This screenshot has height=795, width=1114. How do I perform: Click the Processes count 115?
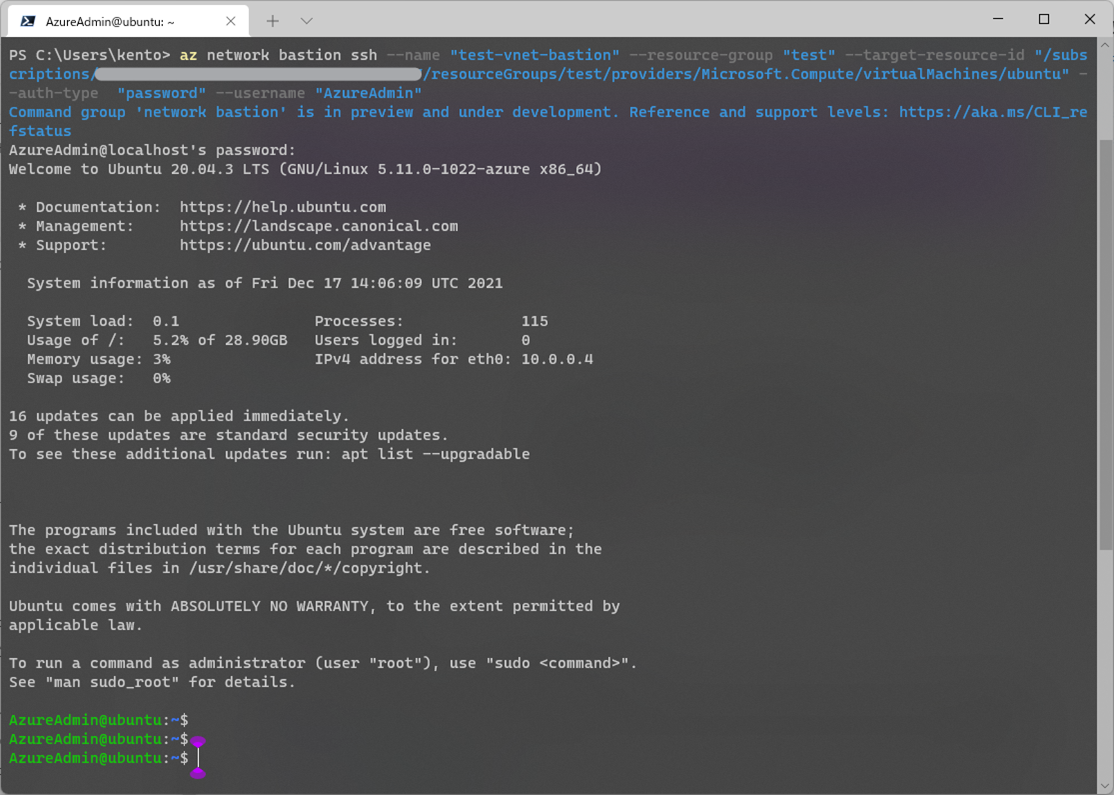[534, 321]
